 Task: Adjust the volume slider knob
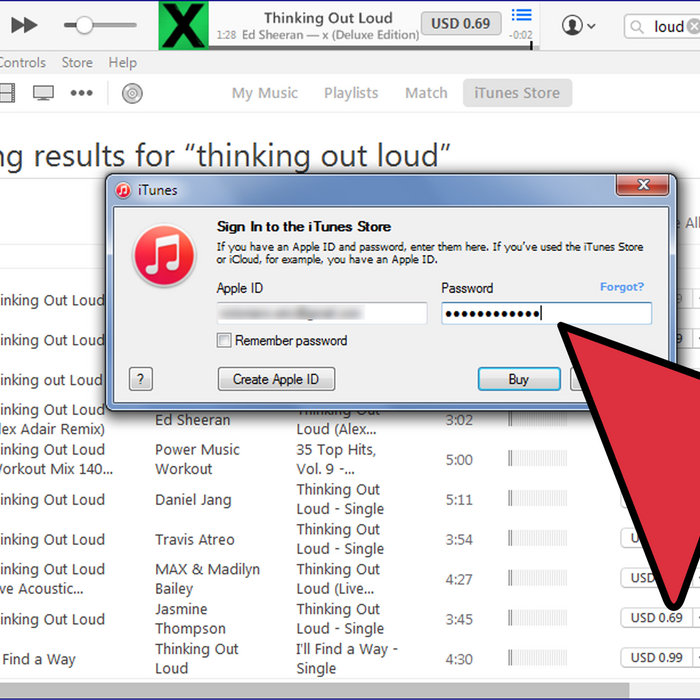[x=84, y=25]
